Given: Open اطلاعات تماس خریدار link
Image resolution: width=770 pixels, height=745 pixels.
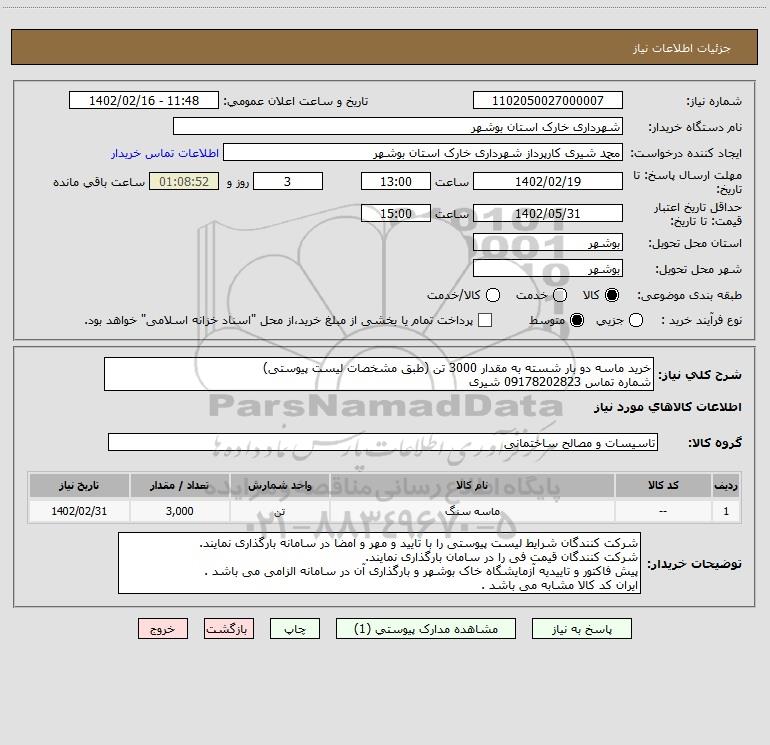Looking at the screenshot, I should coord(165,153).
